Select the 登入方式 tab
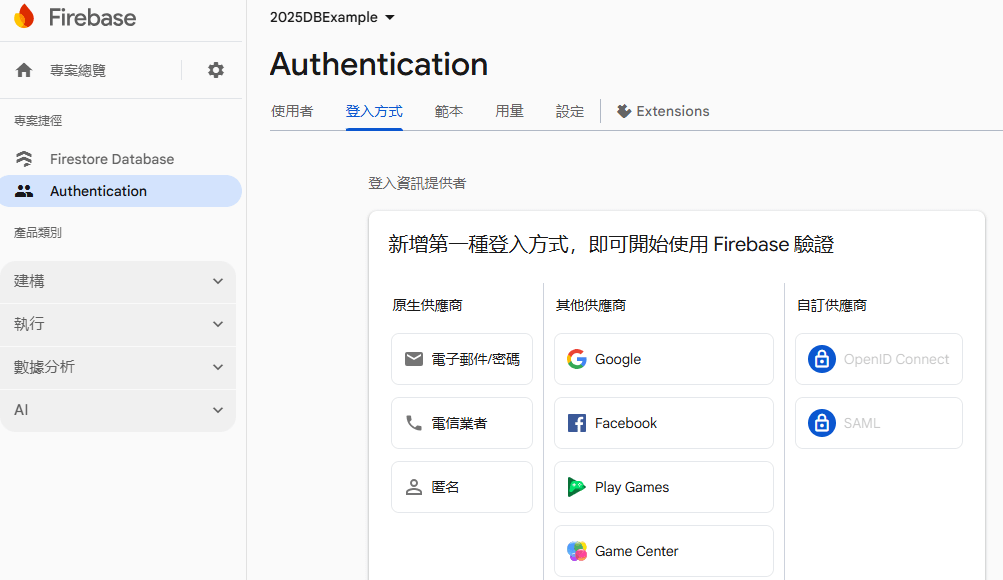1003x580 pixels. pos(374,111)
